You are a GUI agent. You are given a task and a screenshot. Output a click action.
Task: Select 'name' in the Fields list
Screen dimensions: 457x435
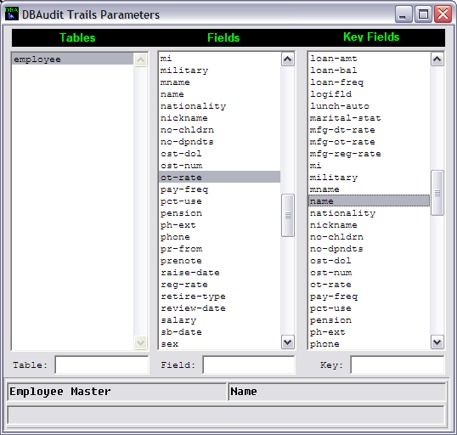click(x=220, y=94)
